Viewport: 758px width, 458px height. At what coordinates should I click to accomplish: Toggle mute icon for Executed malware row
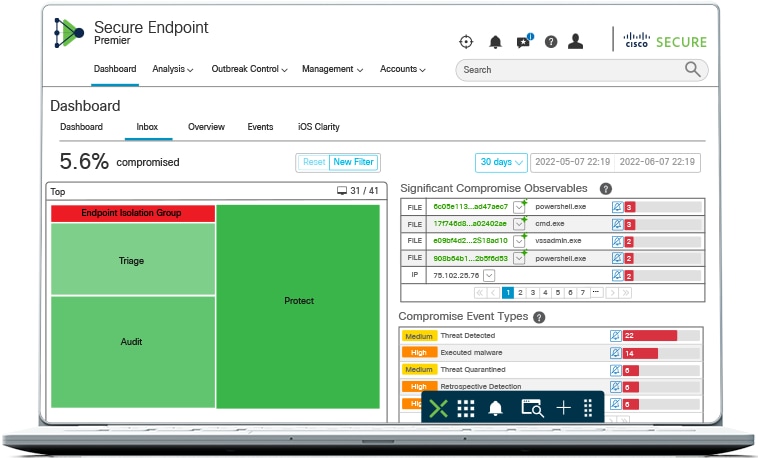coord(616,353)
